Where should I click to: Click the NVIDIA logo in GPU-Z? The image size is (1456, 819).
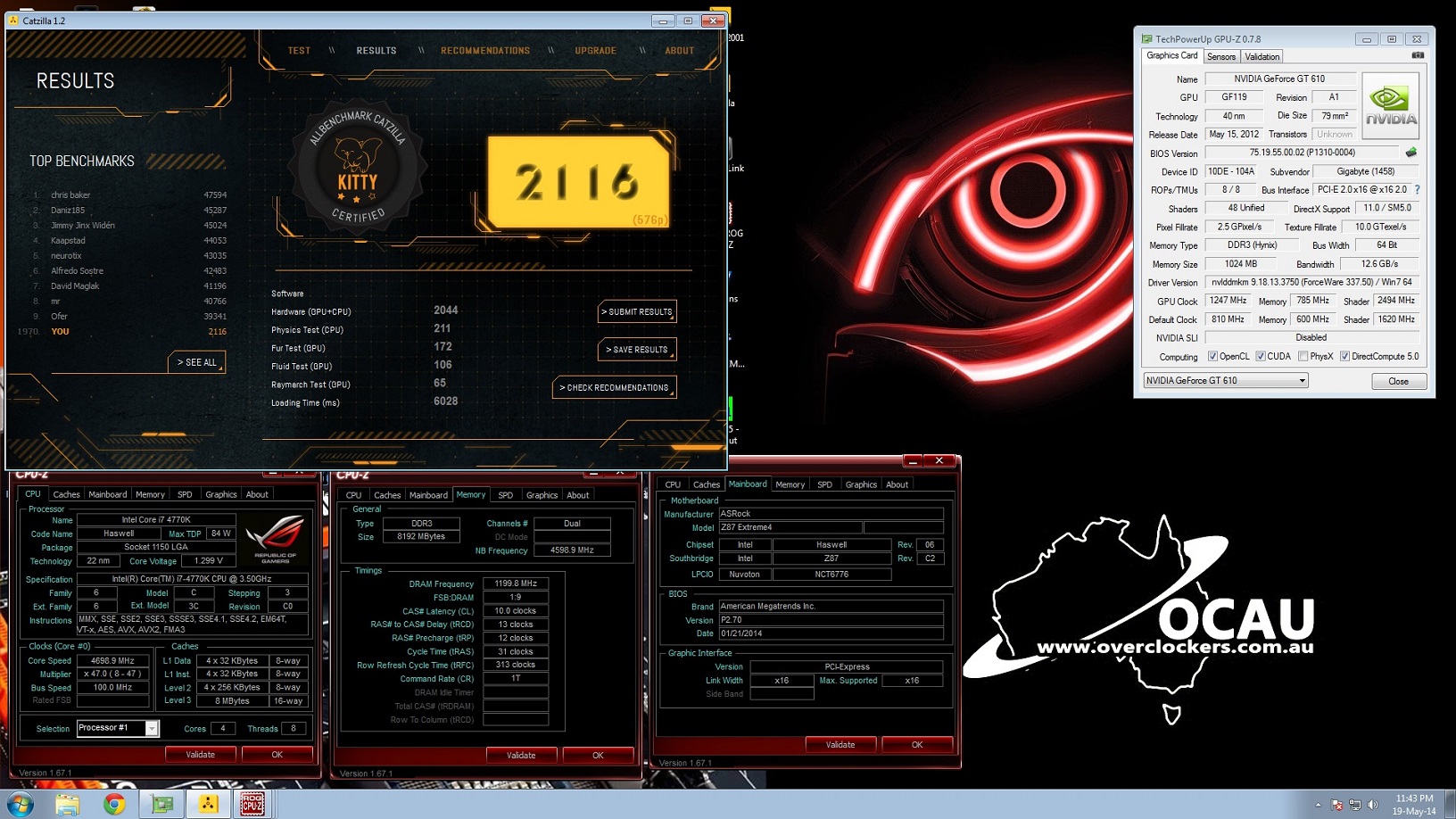click(x=1390, y=106)
